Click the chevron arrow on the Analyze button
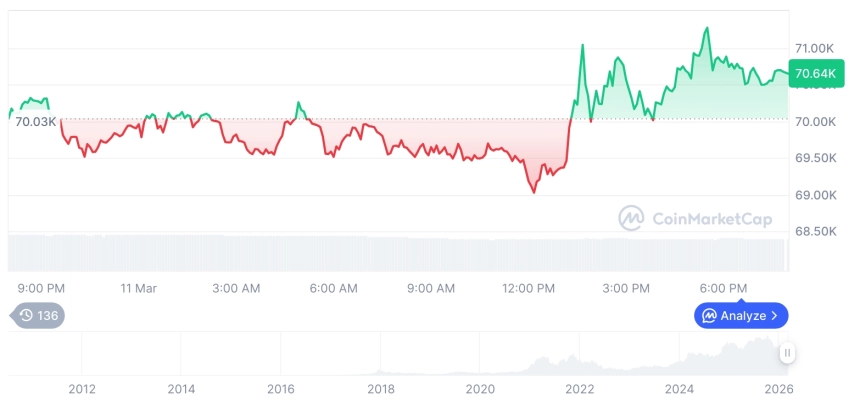Screen dimensions: 860x401 point(775,316)
